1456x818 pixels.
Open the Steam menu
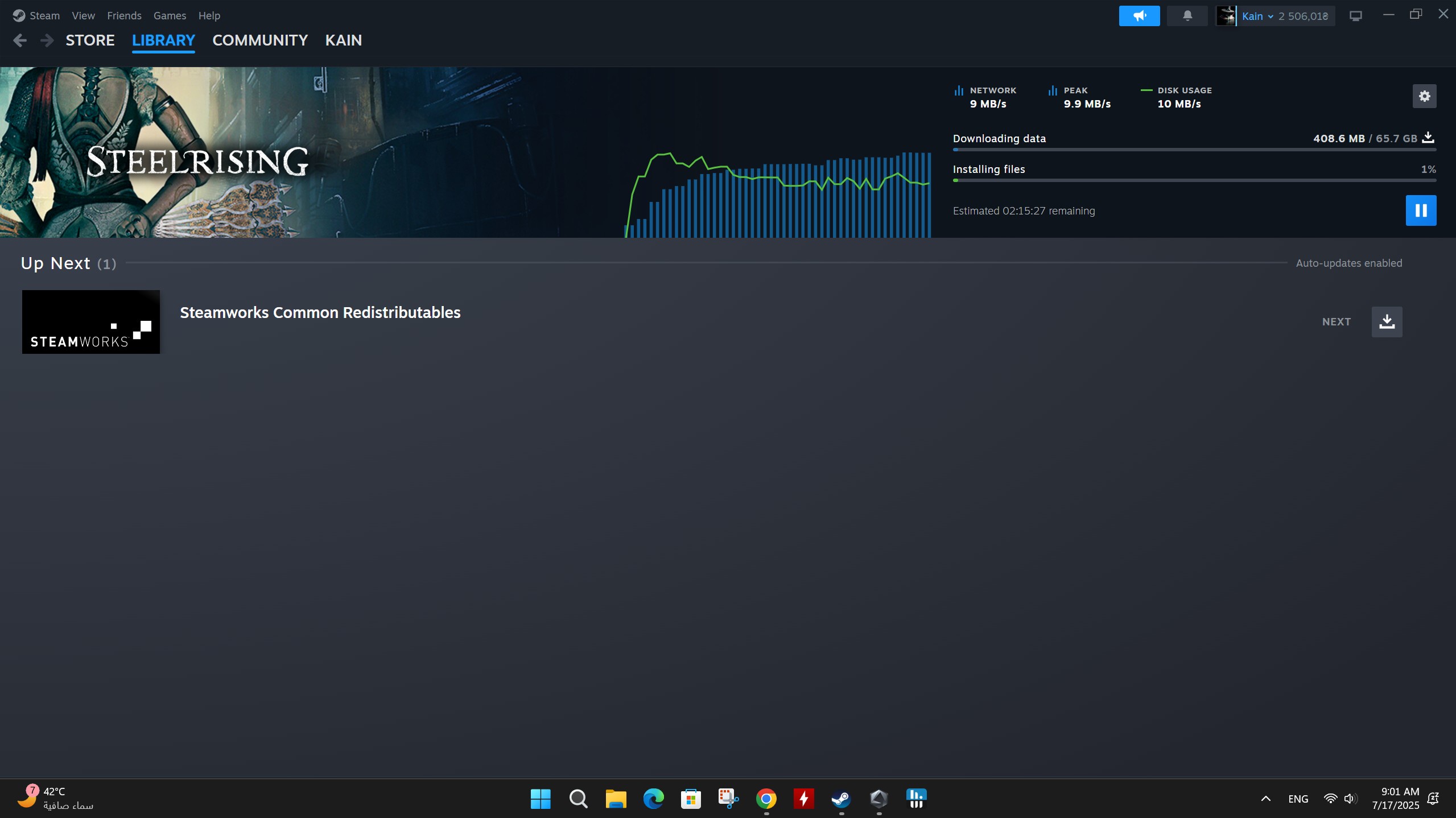coord(44,15)
